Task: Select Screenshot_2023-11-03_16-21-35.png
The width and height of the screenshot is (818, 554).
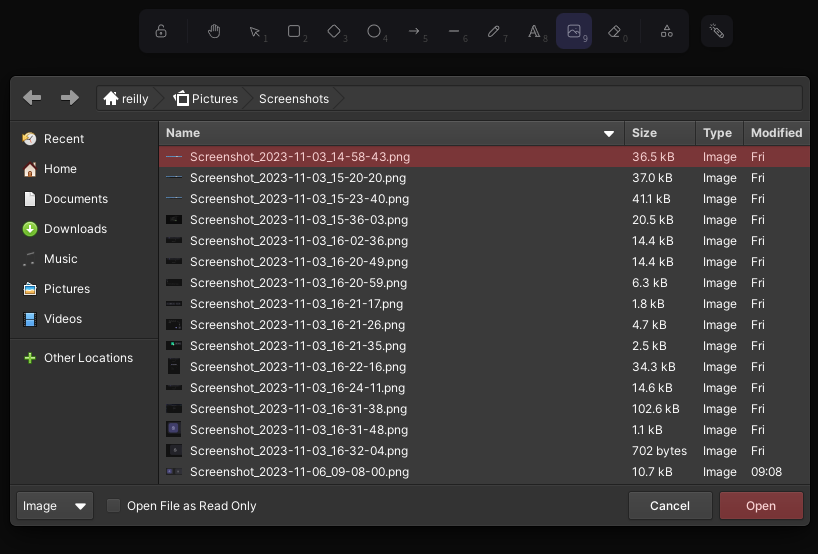Action: coord(484,346)
